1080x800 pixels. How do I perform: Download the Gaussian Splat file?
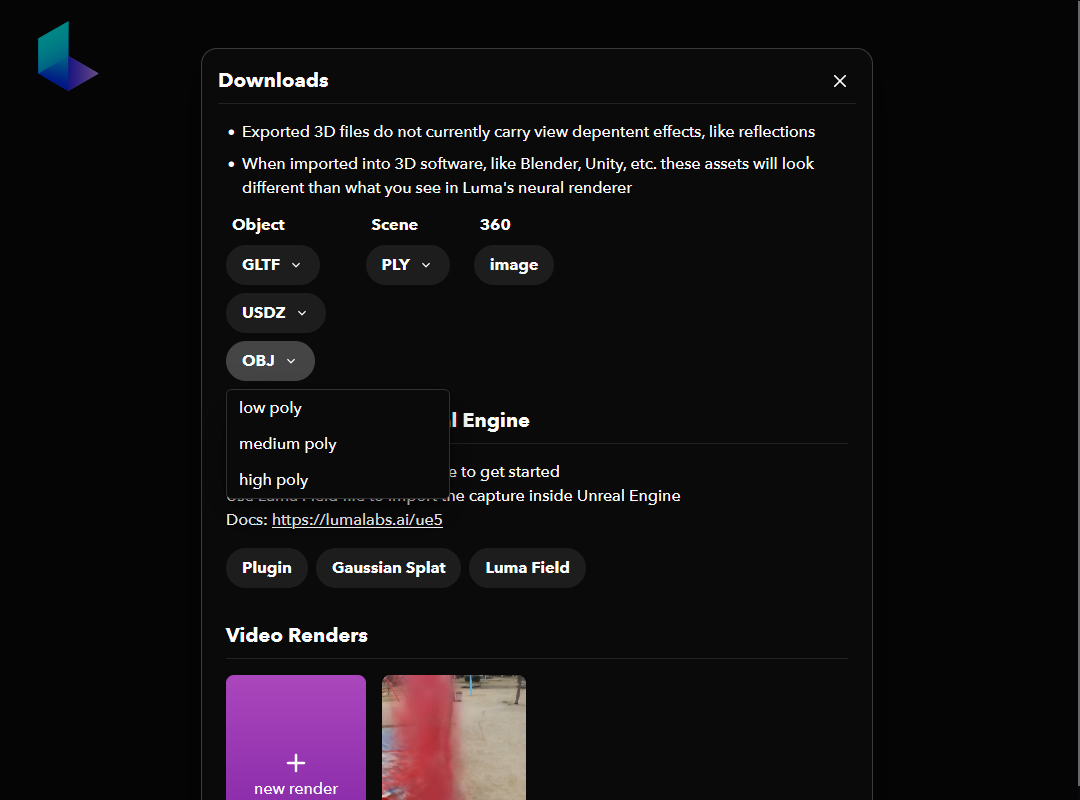[388, 568]
